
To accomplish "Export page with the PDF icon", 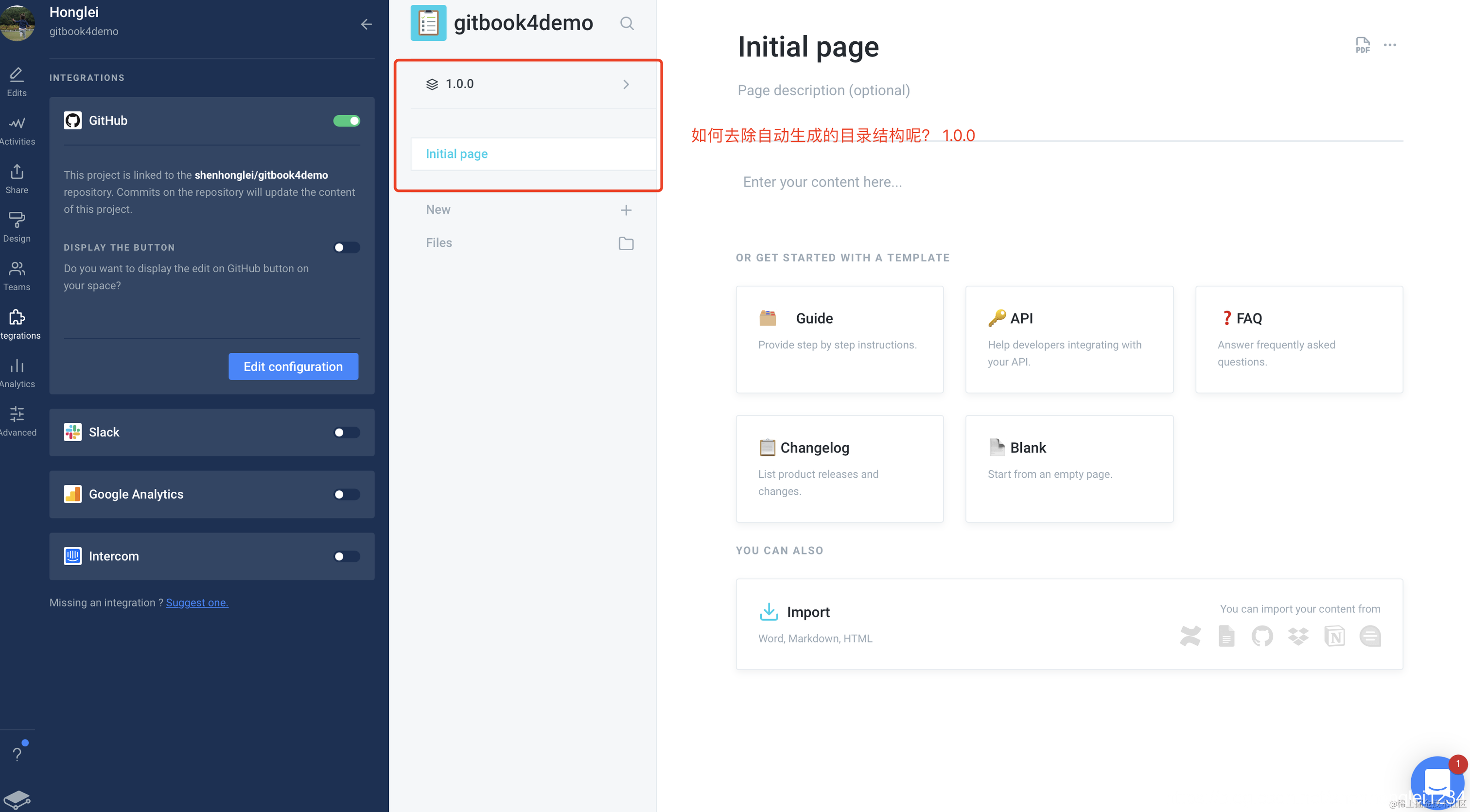I will click(1362, 45).
